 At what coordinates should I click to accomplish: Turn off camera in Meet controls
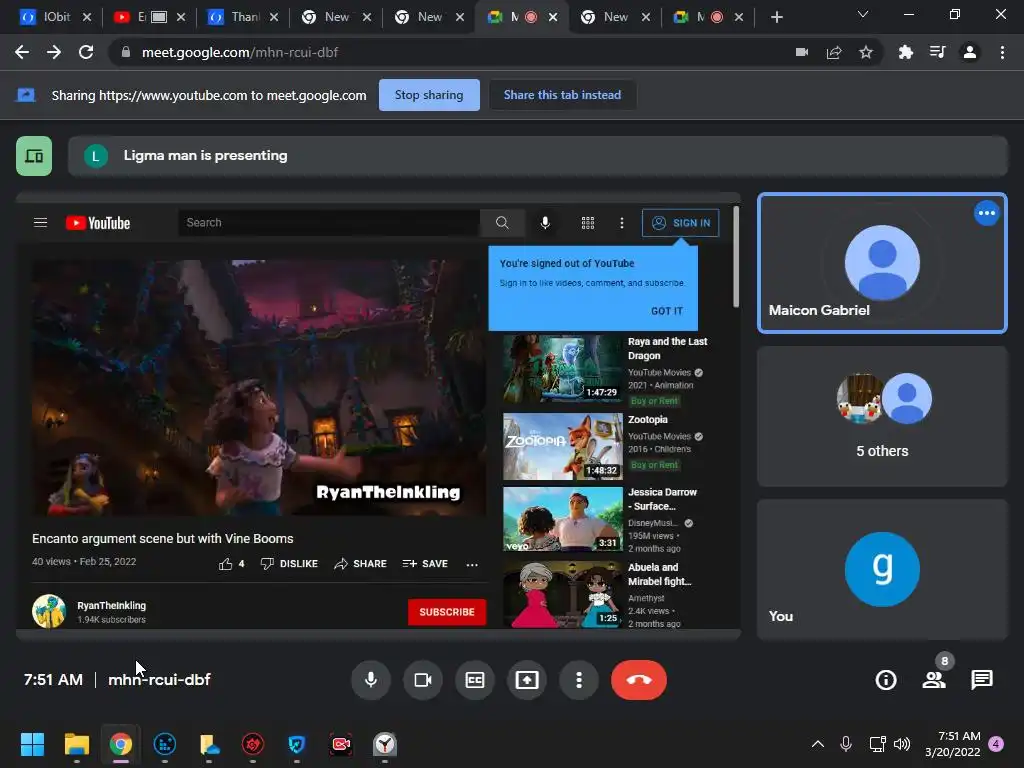coord(423,680)
